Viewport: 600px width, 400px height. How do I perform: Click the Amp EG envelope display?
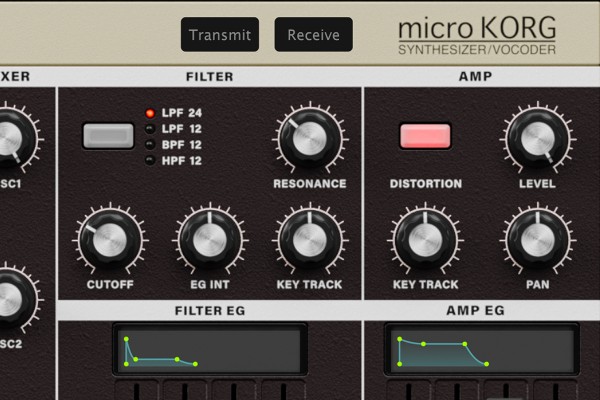point(482,349)
